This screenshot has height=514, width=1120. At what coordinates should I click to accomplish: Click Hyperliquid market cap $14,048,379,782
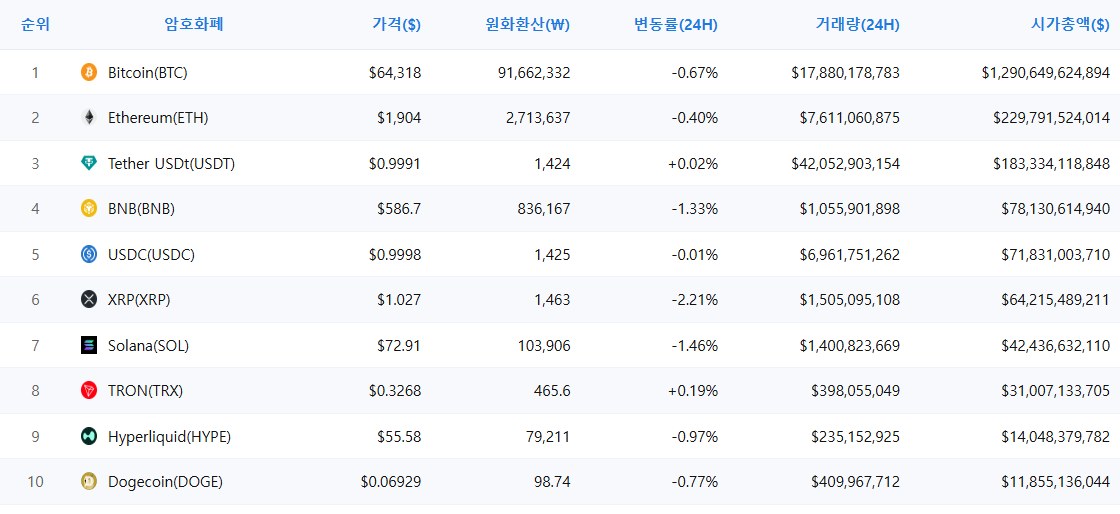point(1056,436)
